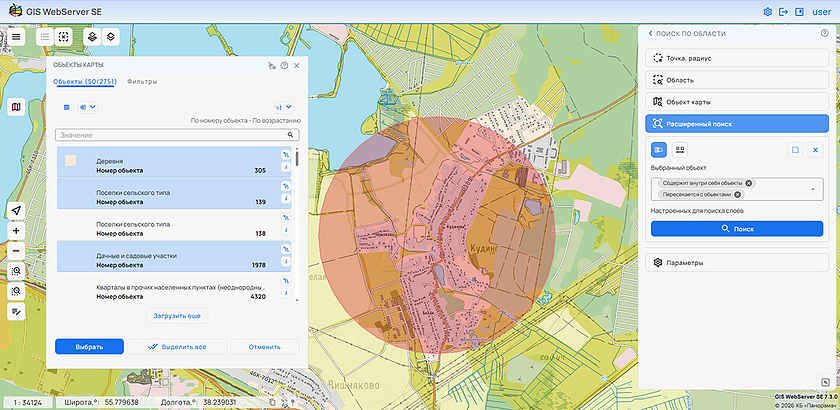Open the settings gear in header
This screenshot has height=410, width=840.
click(768, 12)
